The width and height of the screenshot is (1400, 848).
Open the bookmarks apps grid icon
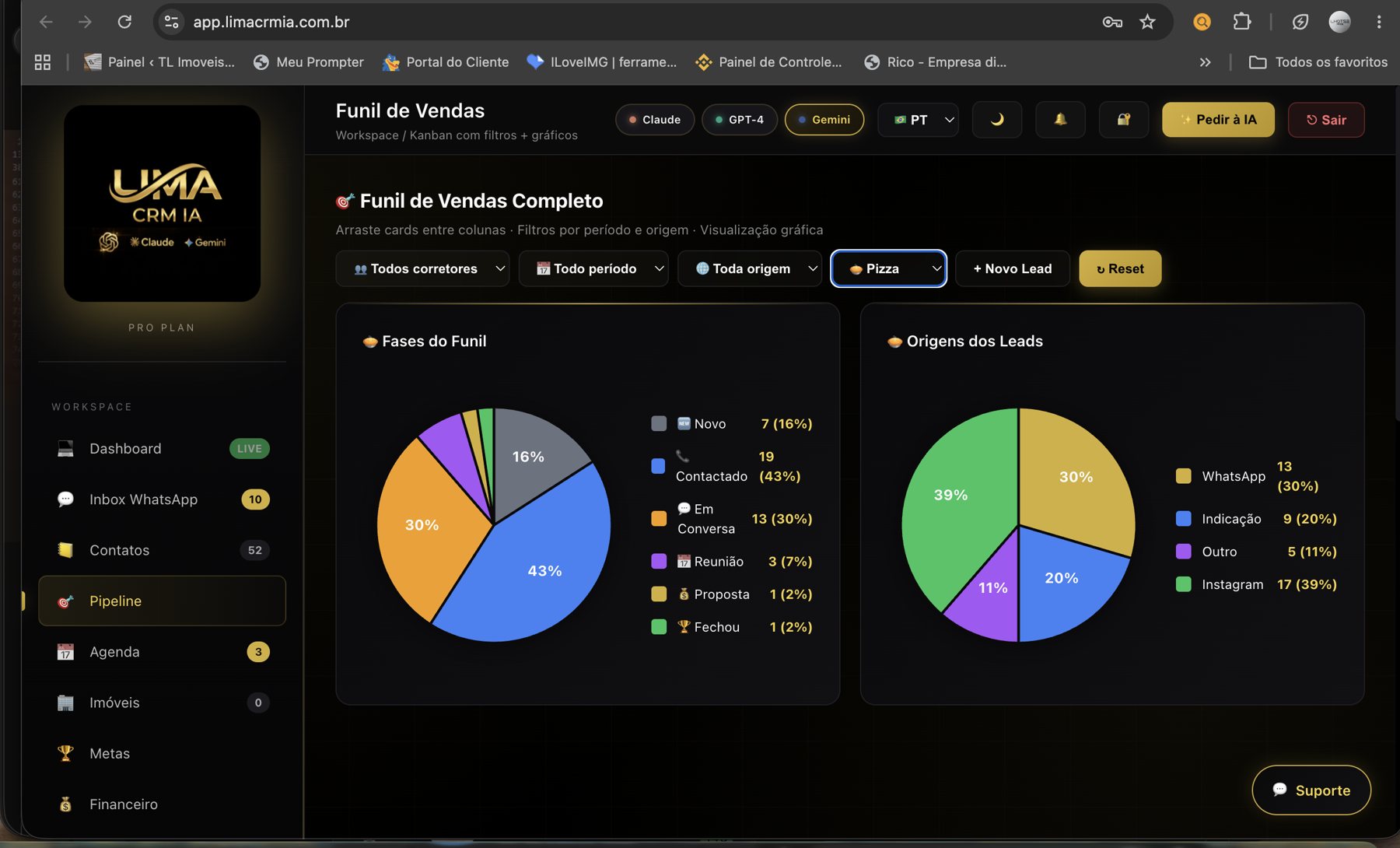(43, 62)
